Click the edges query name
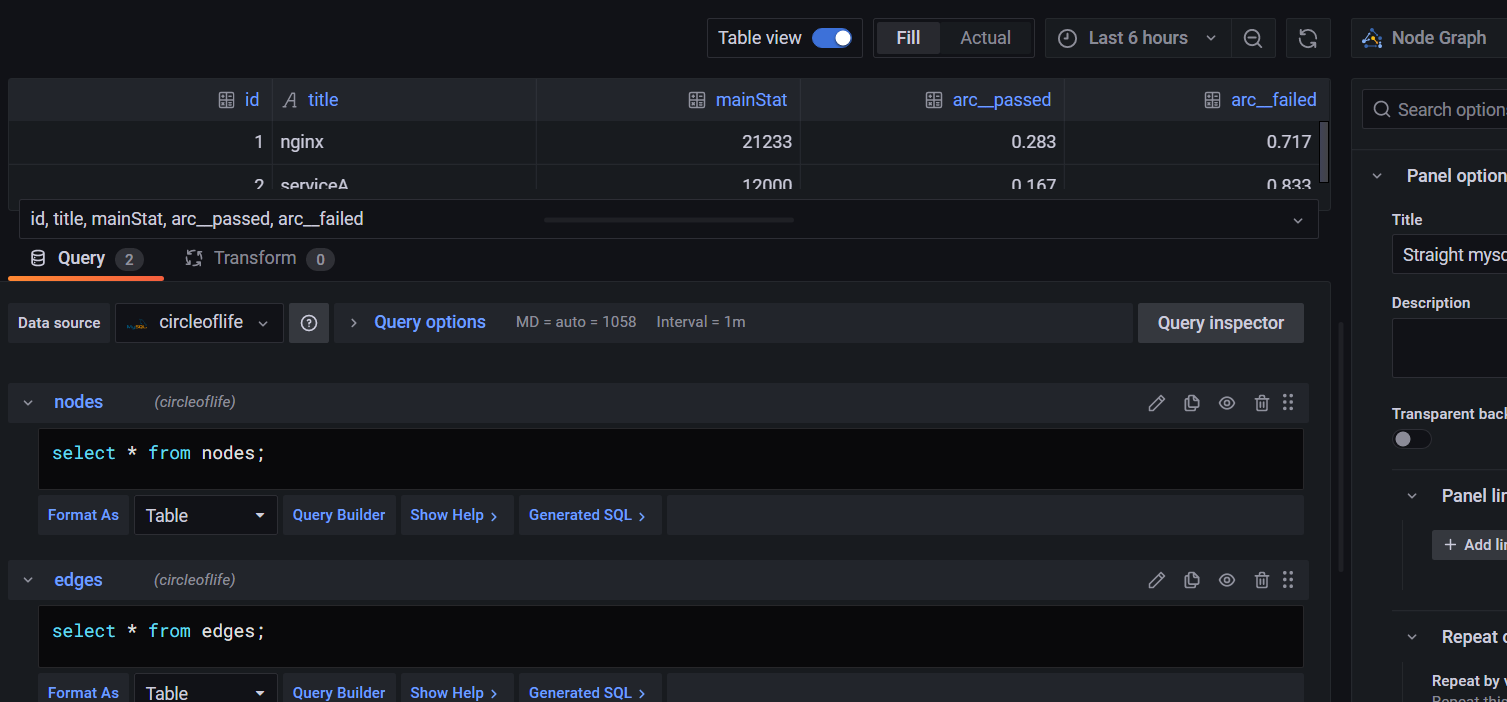This screenshot has width=1507, height=702. point(79,580)
